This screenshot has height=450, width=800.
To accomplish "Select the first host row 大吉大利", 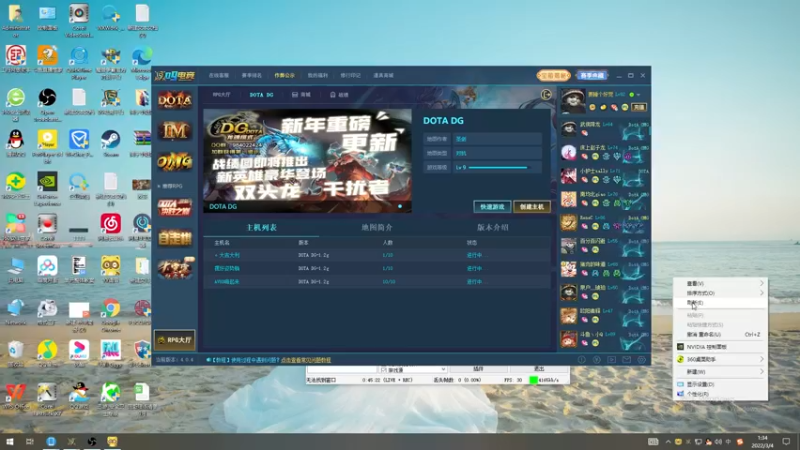I will pos(377,255).
